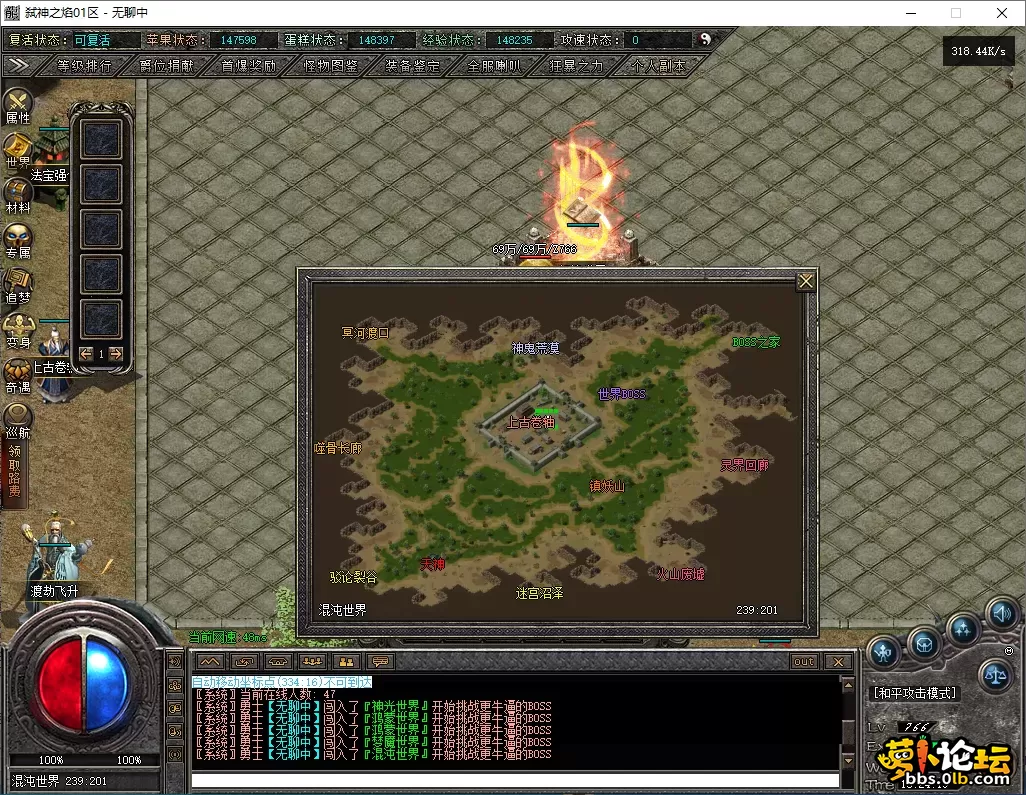Toggle the 和平攻击模式 attack mode label
The image size is (1026, 795).
[915, 692]
